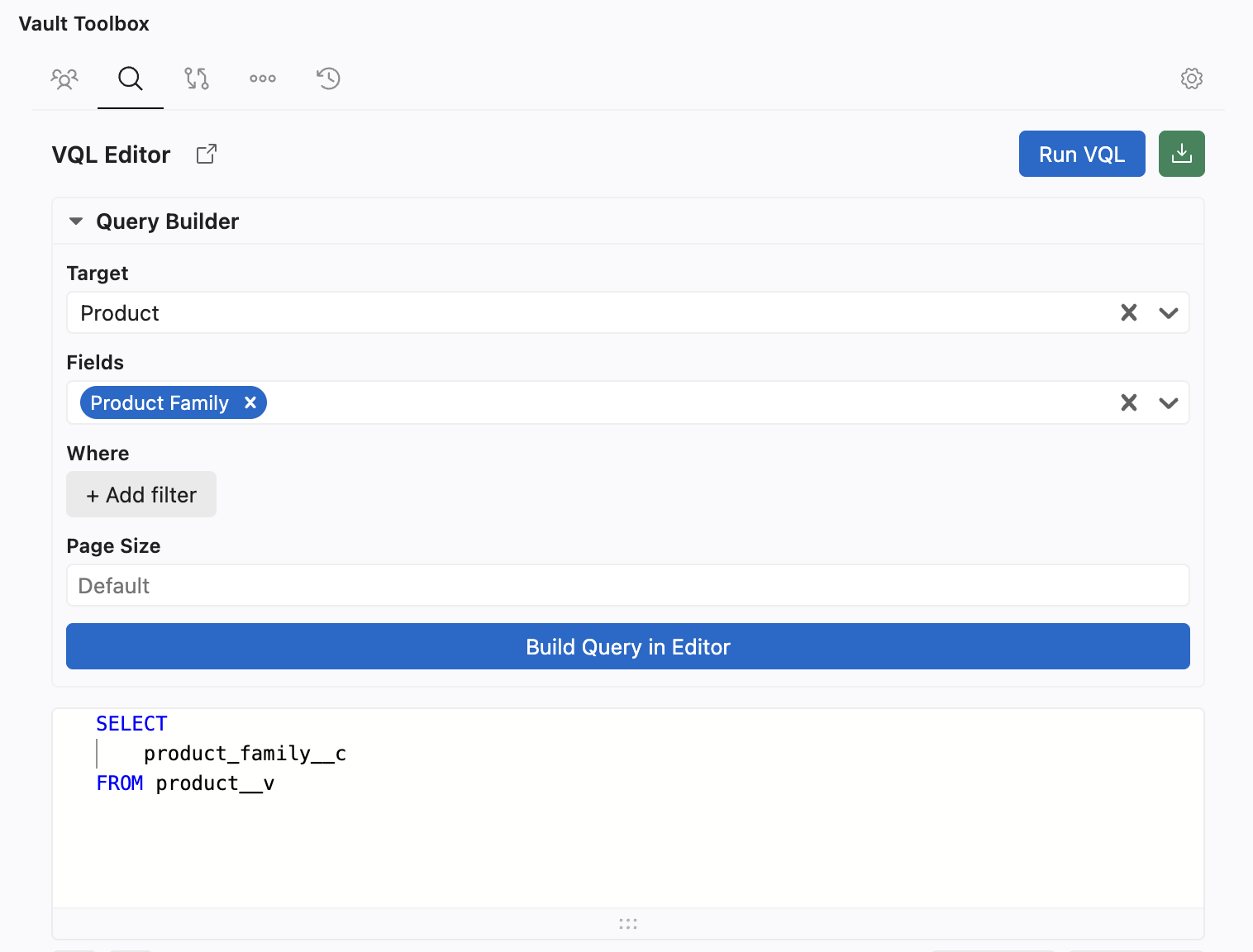The width and height of the screenshot is (1253, 952).
Task: Pop out VQL Editor in new window
Action: click(x=207, y=155)
